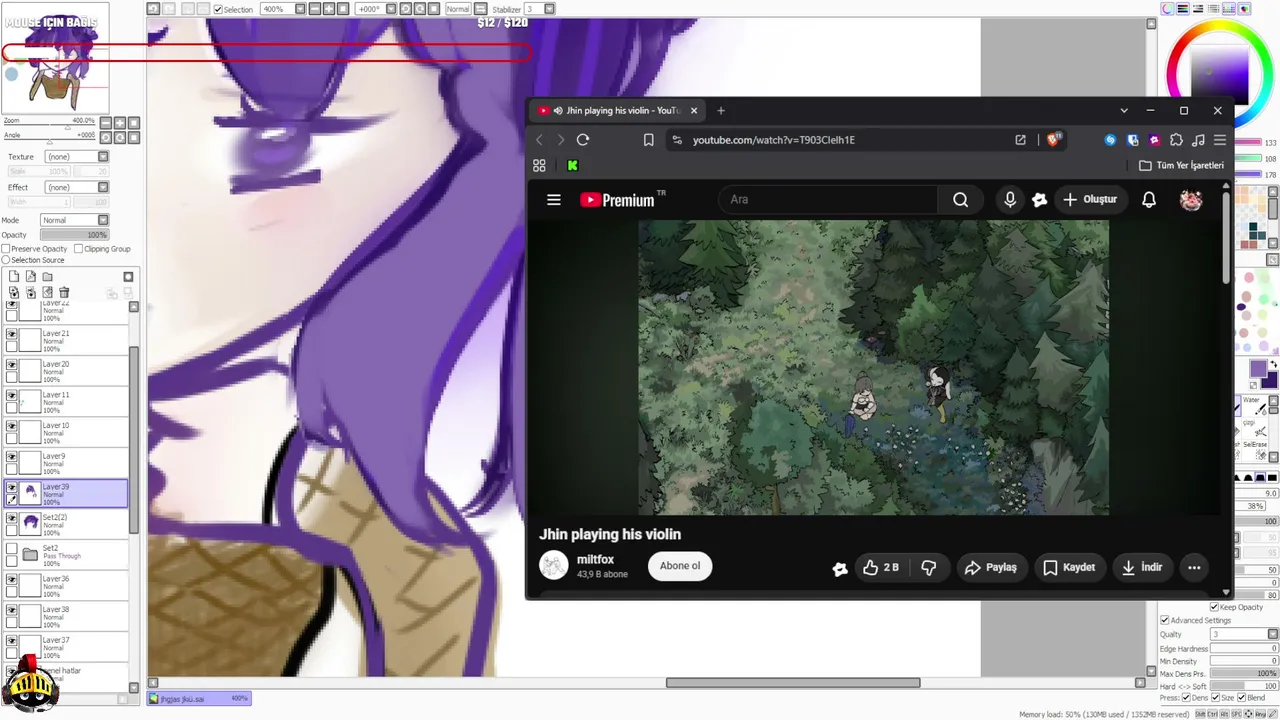Dislike the Jhin violin video
Viewport: 1280px width, 720px height.
929,567
